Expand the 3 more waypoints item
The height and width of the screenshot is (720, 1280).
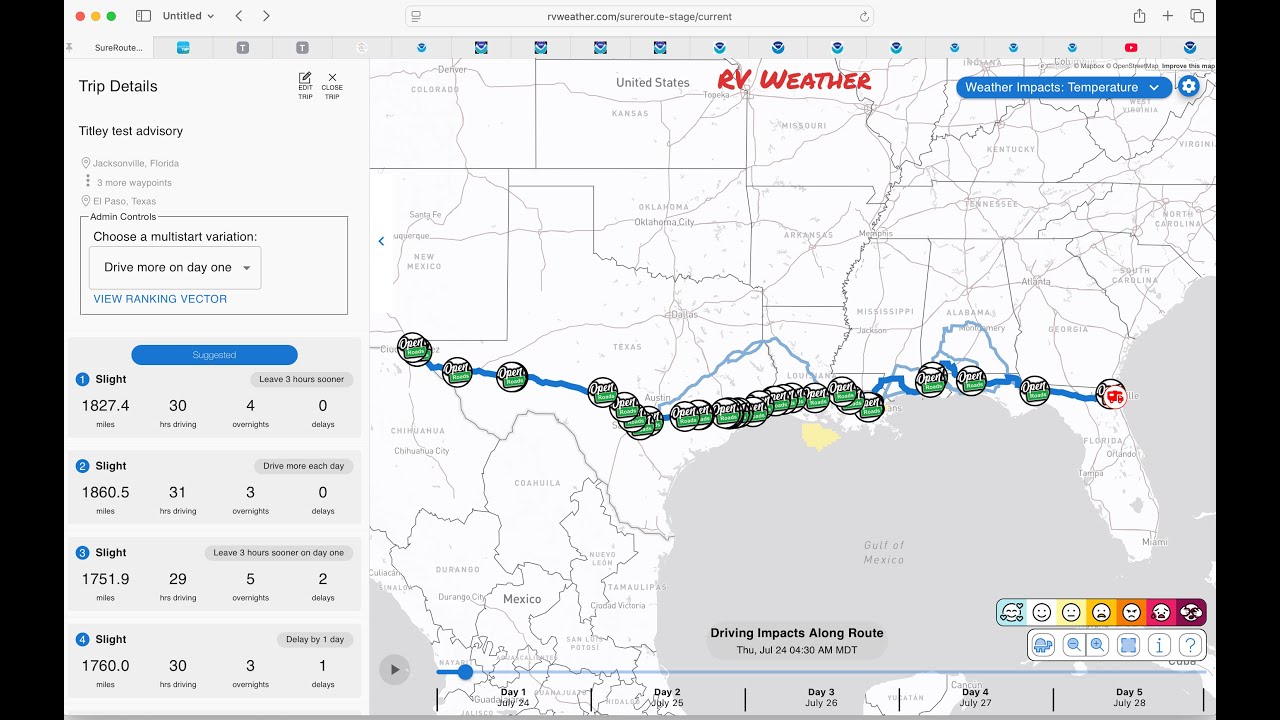pos(134,183)
